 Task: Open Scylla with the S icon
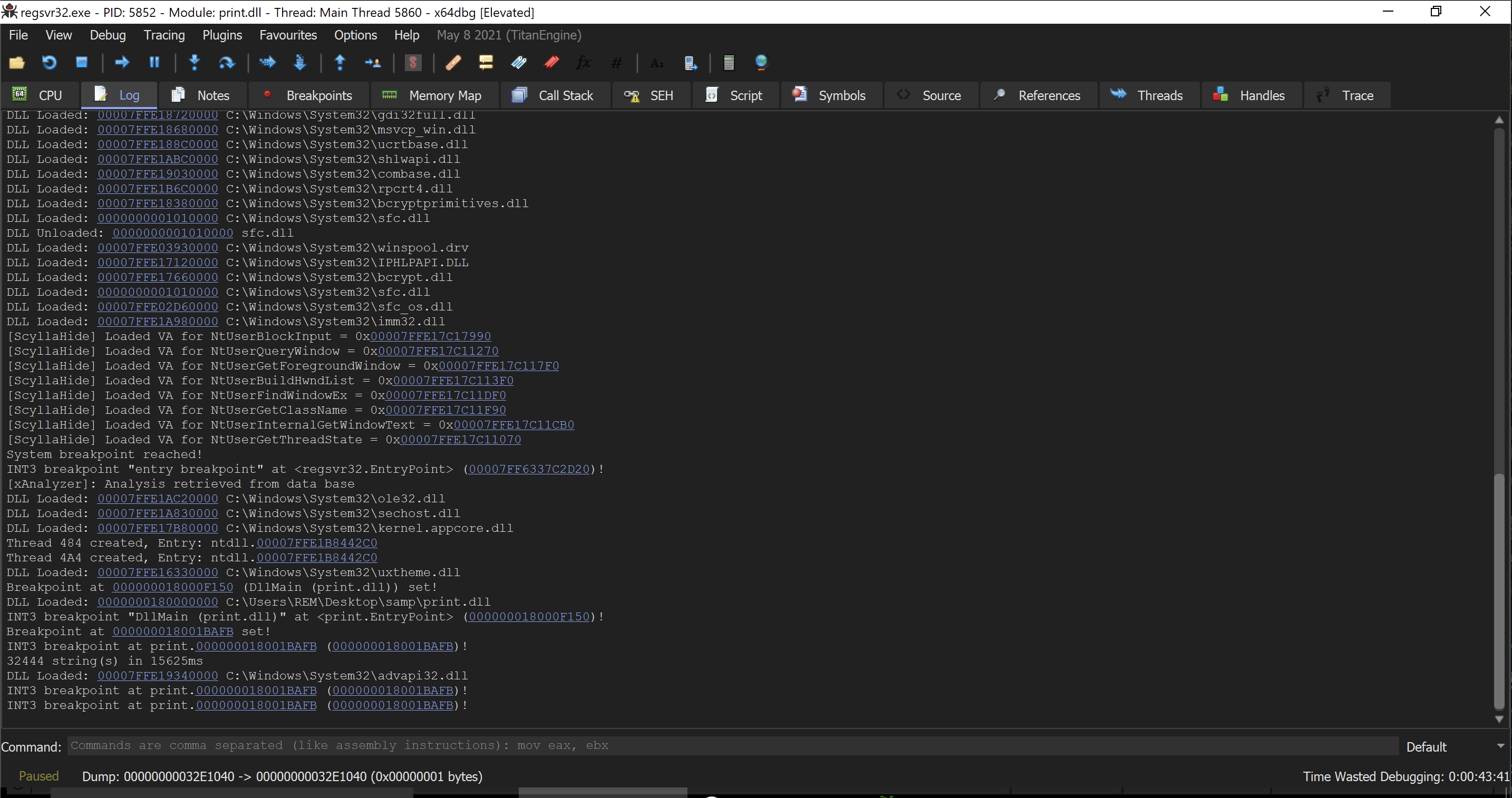click(x=413, y=62)
